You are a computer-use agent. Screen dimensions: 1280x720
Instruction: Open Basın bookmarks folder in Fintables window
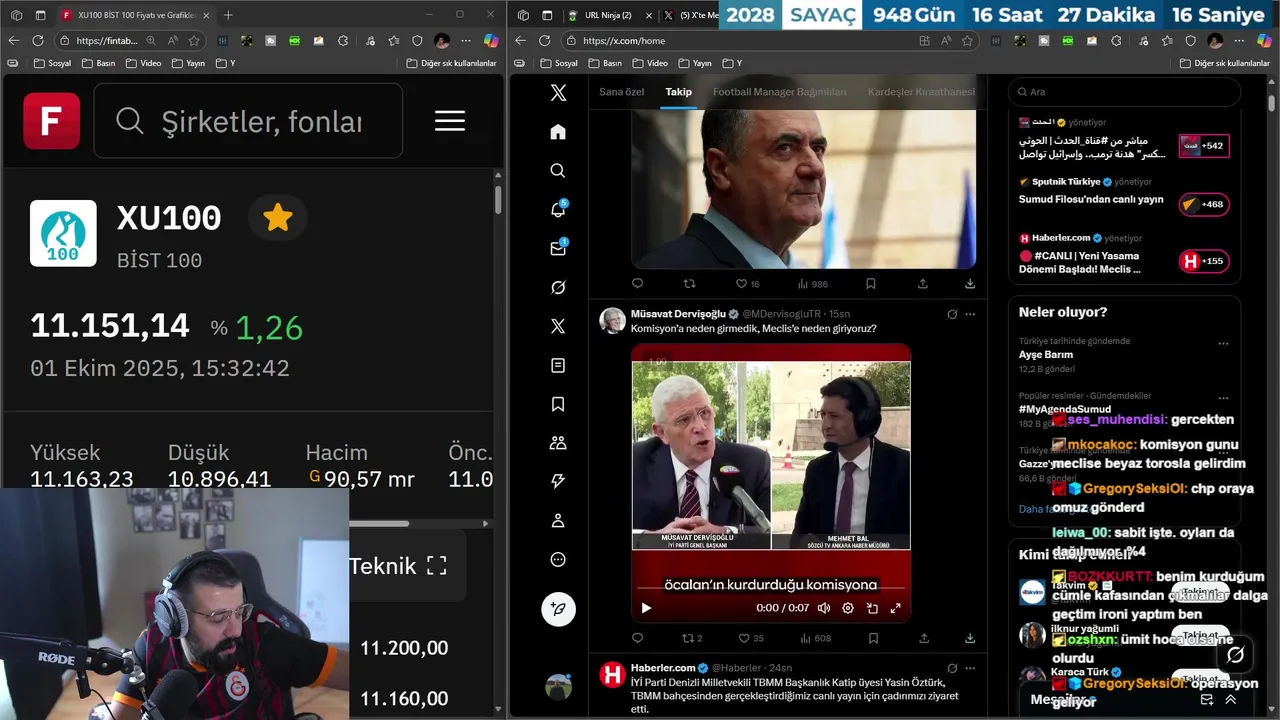coord(100,63)
